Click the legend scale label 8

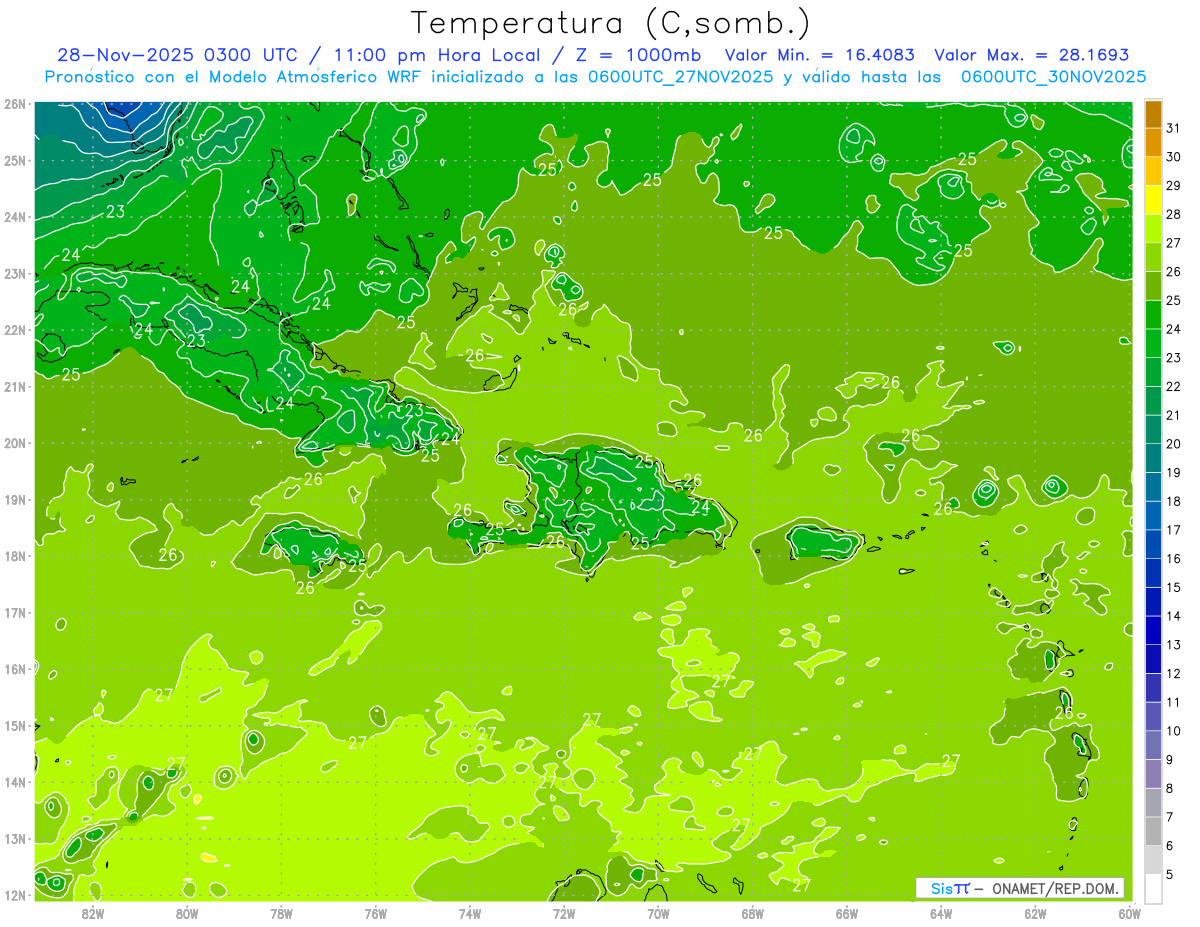click(1170, 789)
